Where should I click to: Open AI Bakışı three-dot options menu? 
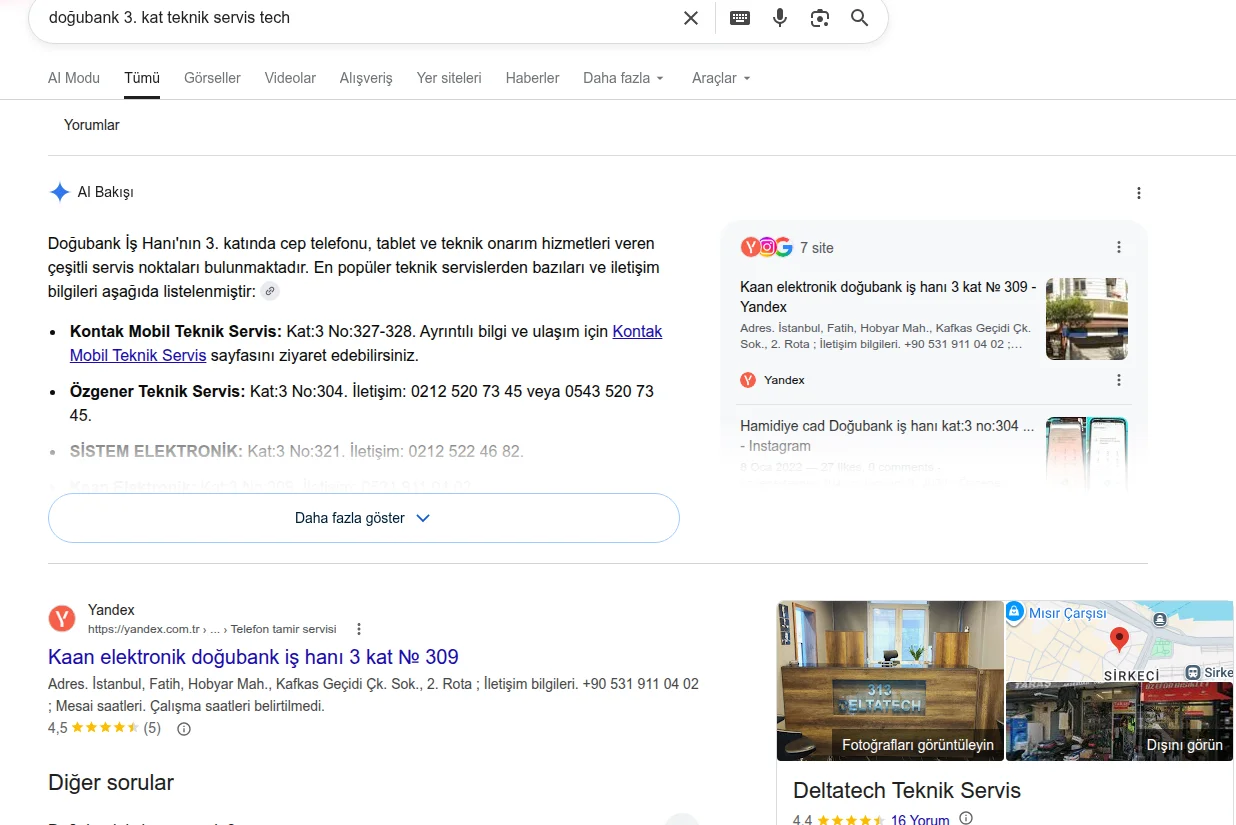point(1138,193)
